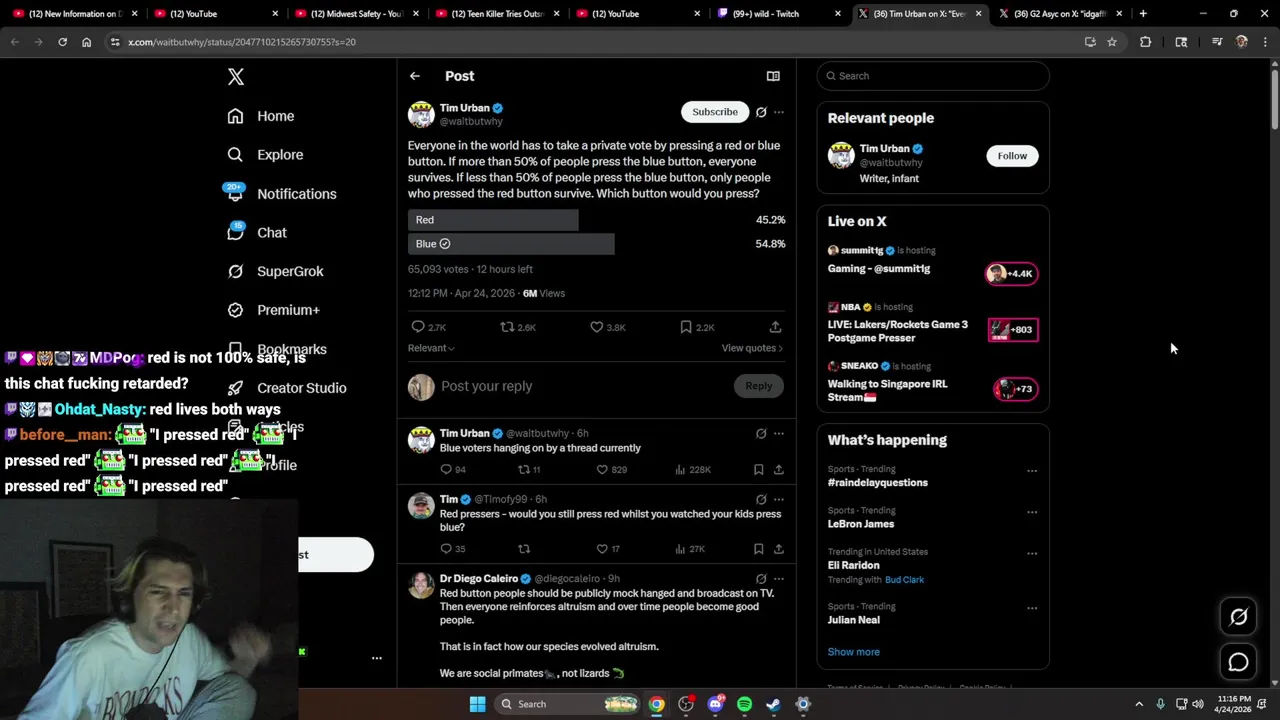Go back with the Post arrow
The height and width of the screenshot is (720, 1280).
[414, 76]
